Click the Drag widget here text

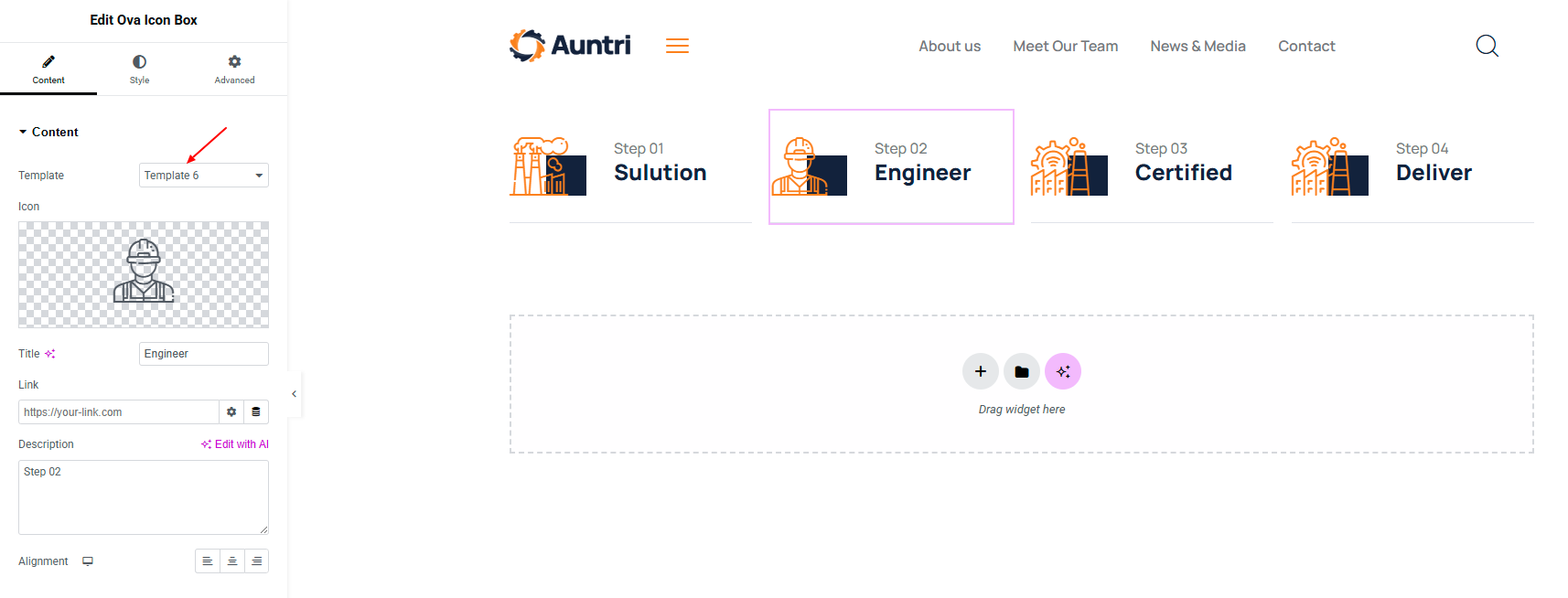coord(1022,410)
